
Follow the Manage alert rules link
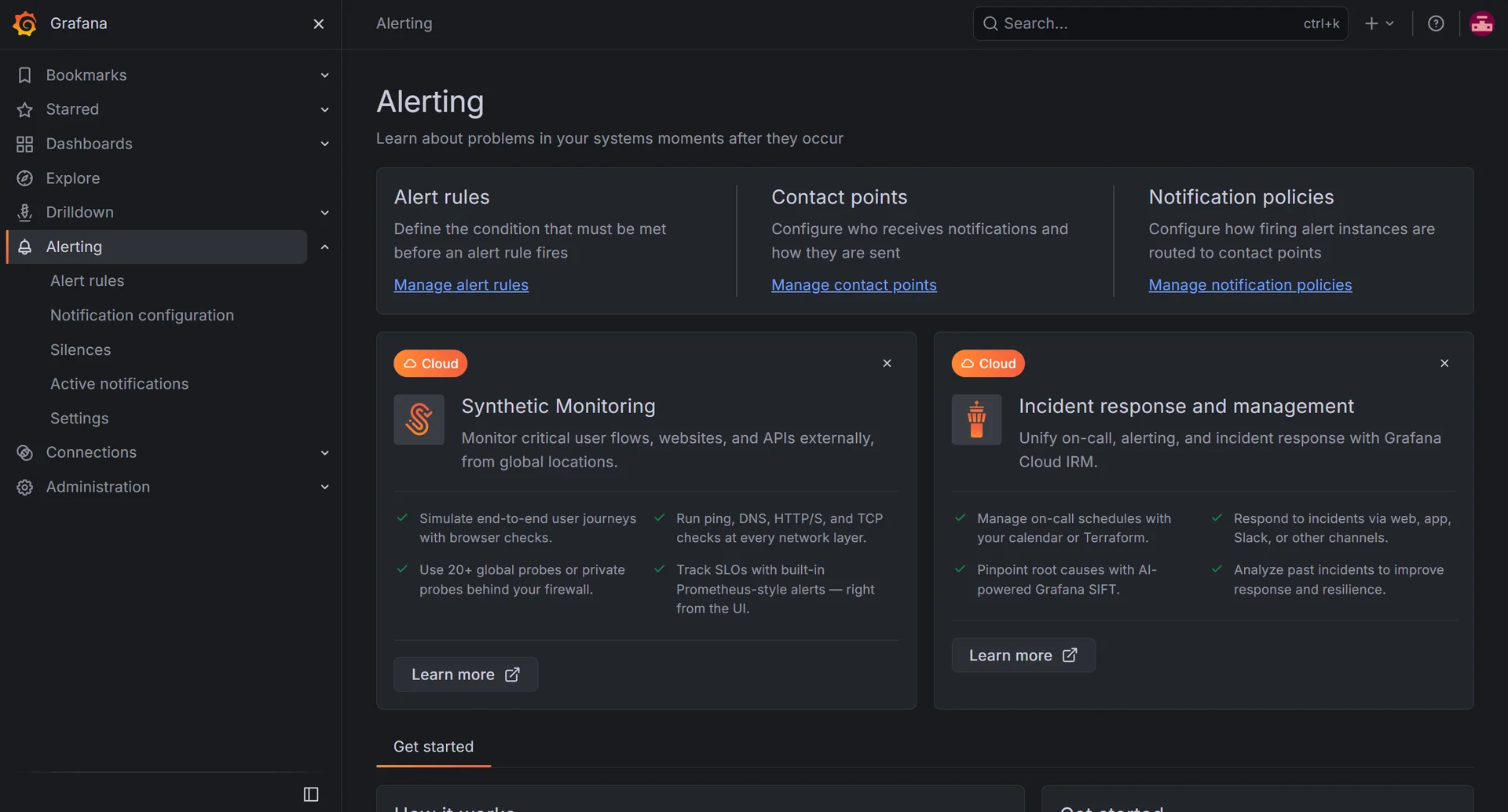pyautogui.click(x=461, y=285)
